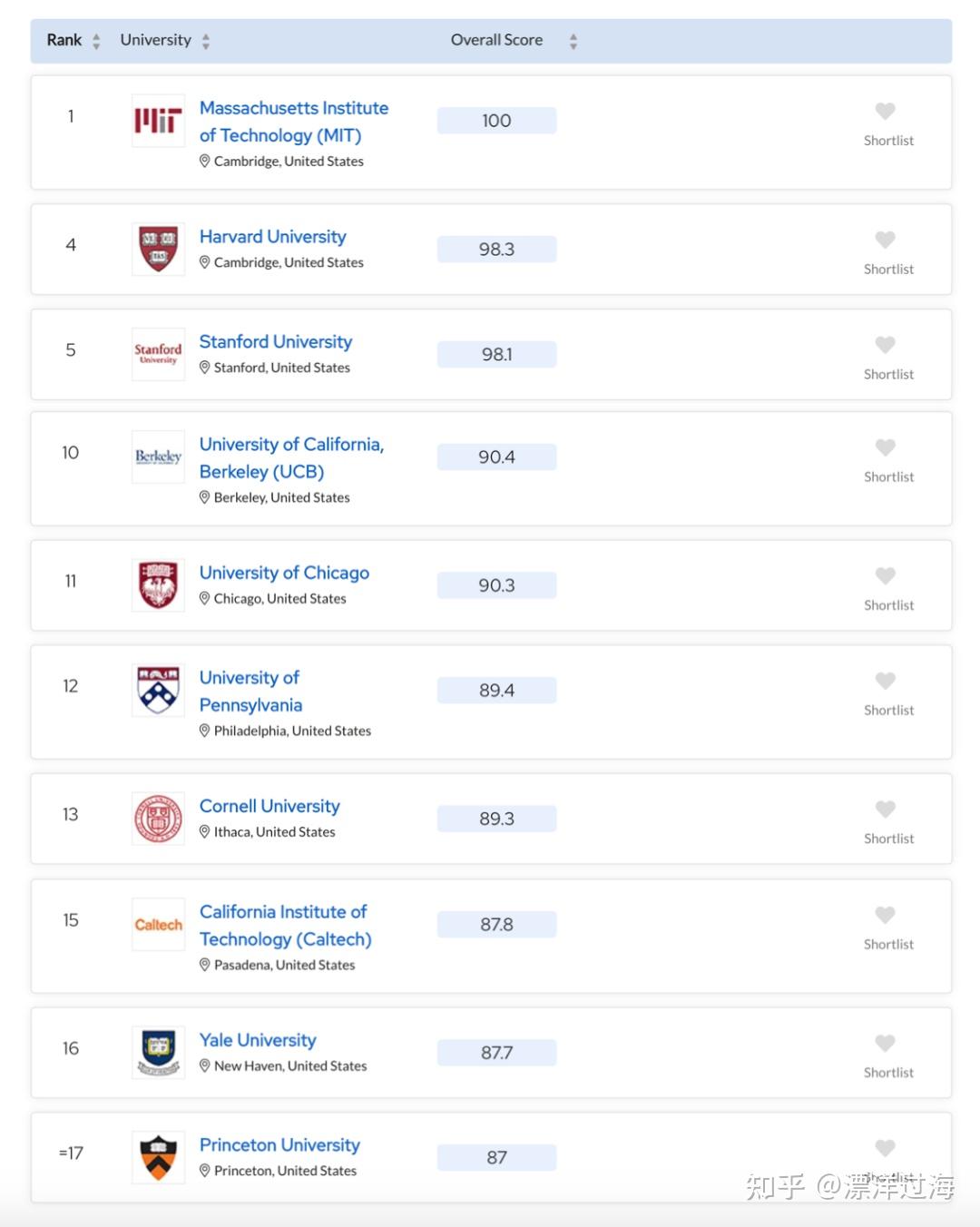Viewport: 980px width, 1227px height.
Task: Toggle Shortlist heart for Stanford University
Action: pyautogui.click(x=886, y=345)
